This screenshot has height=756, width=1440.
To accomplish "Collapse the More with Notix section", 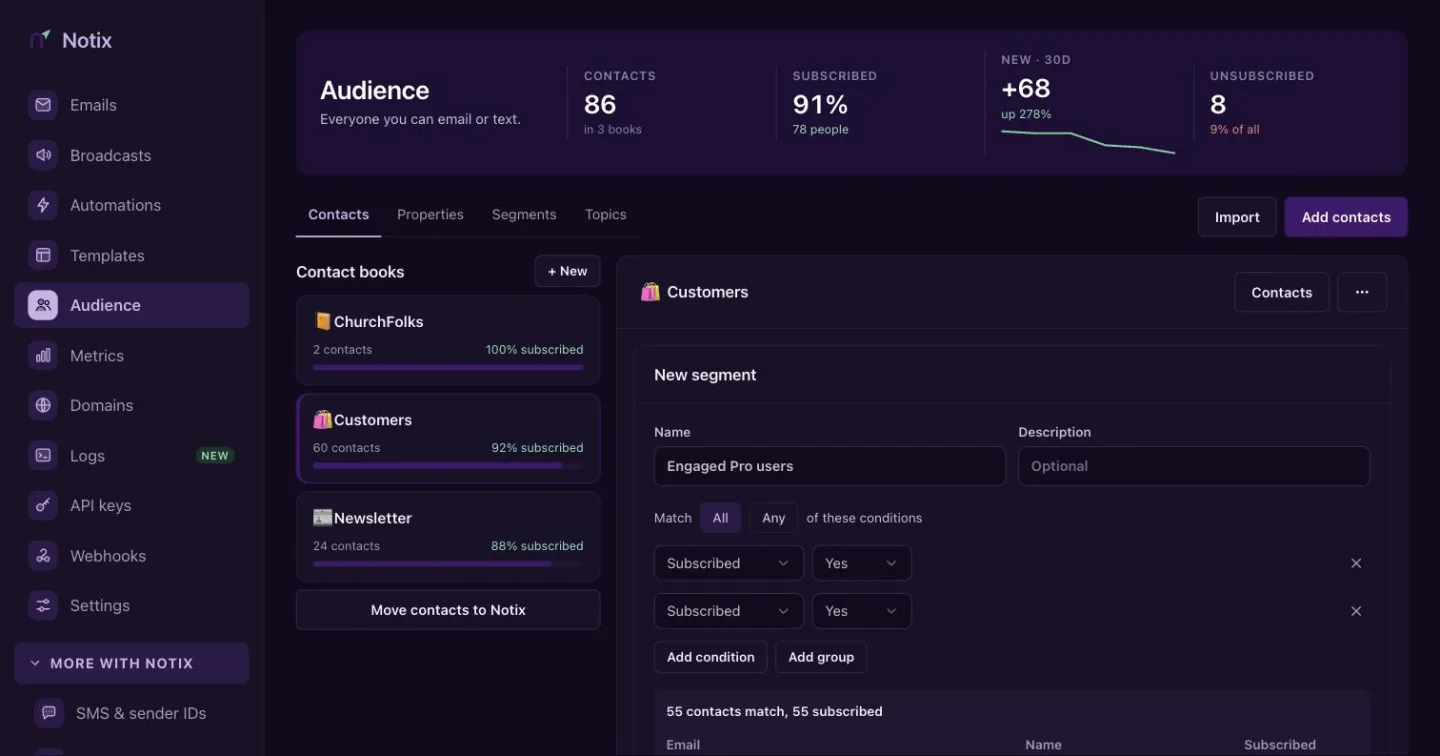I will (132, 663).
